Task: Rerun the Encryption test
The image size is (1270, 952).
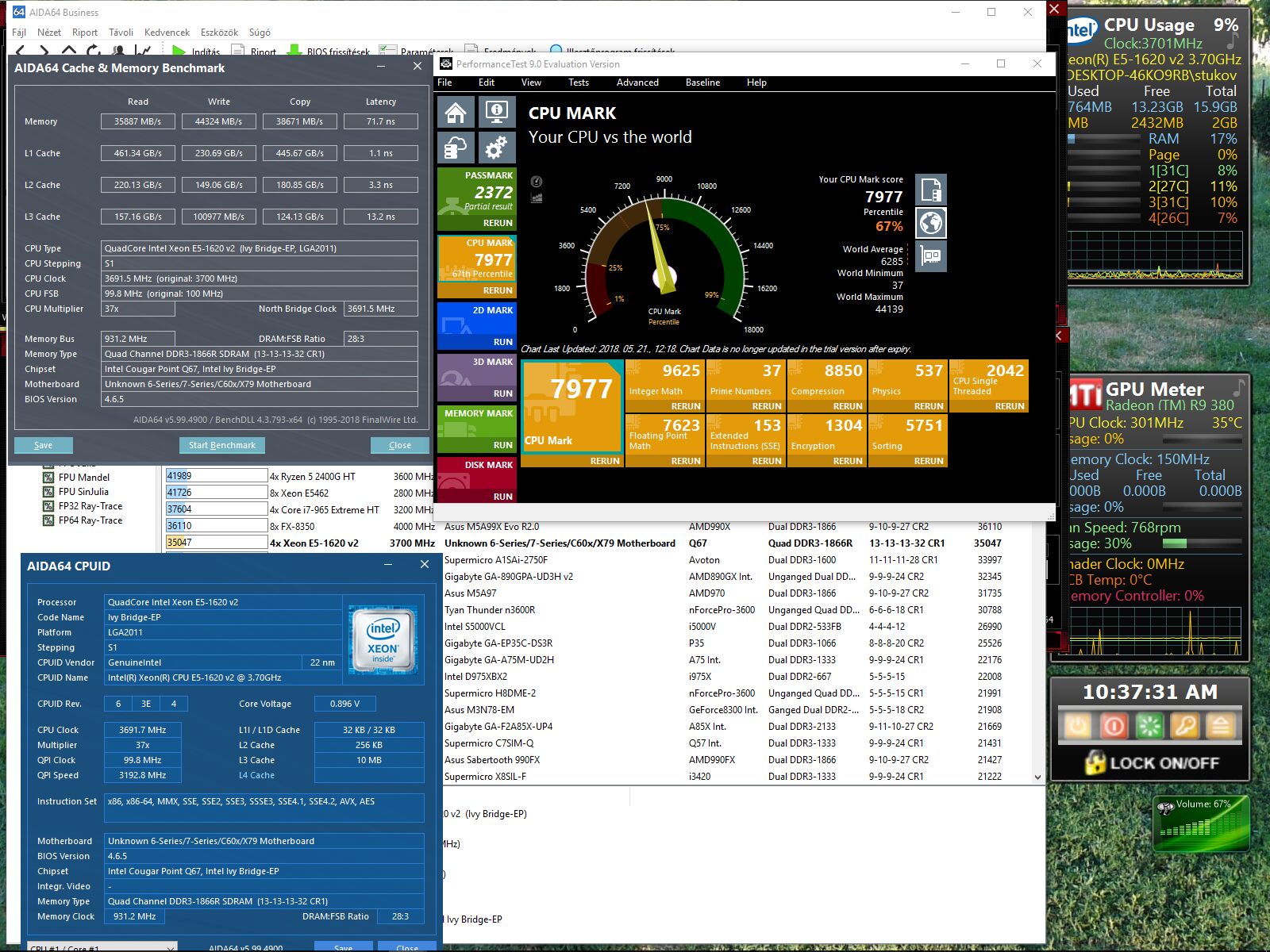Action: pos(848,461)
